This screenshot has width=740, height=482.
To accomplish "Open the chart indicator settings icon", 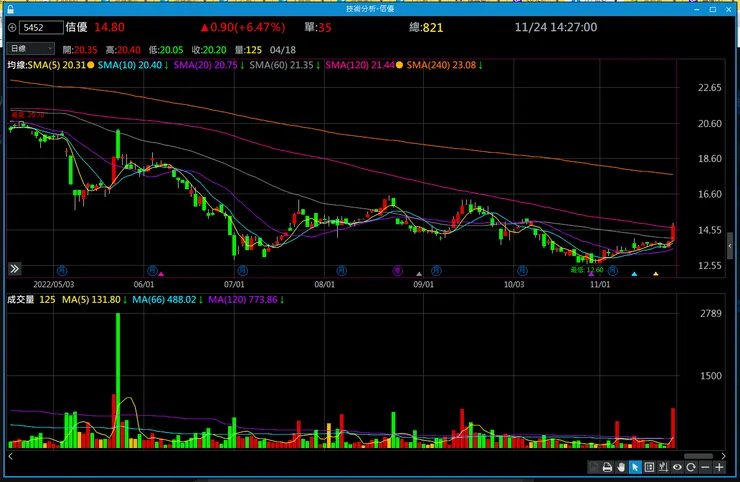I will click(663, 467).
